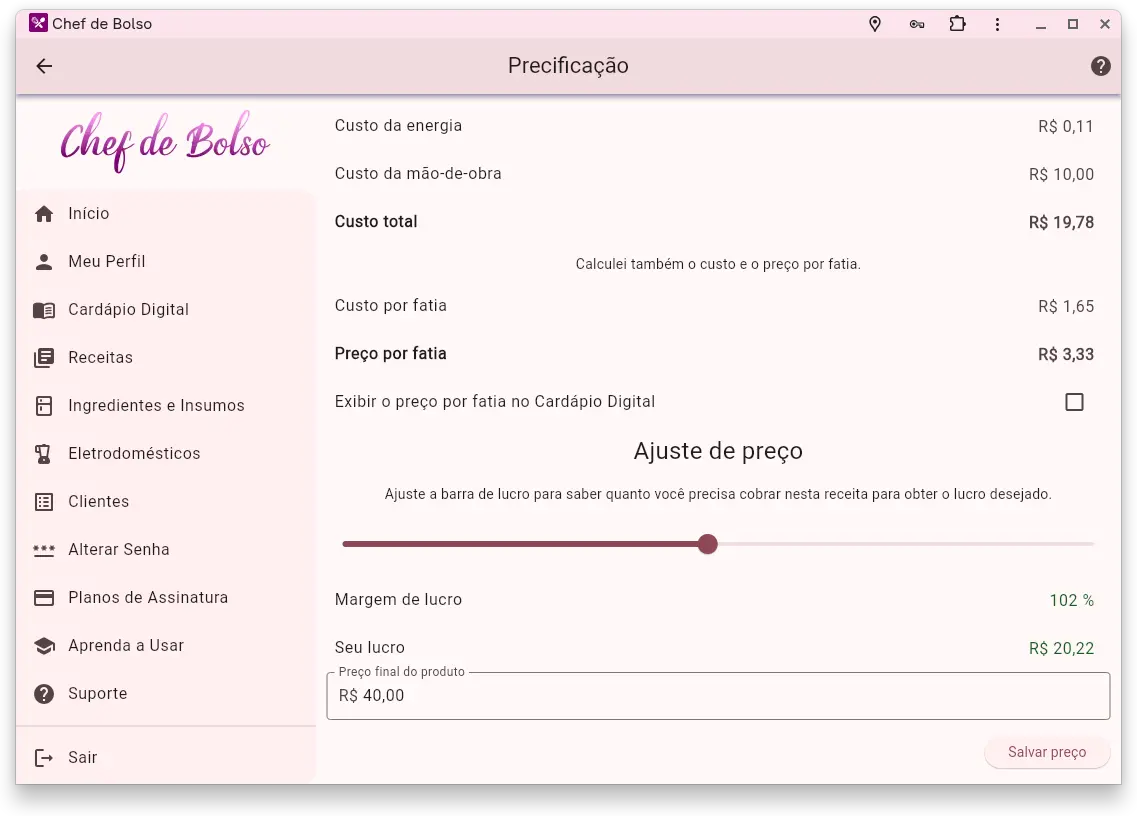Select Clientes in the sidebar
The height and width of the screenshot is (816, 1137).
pos(98,502)
